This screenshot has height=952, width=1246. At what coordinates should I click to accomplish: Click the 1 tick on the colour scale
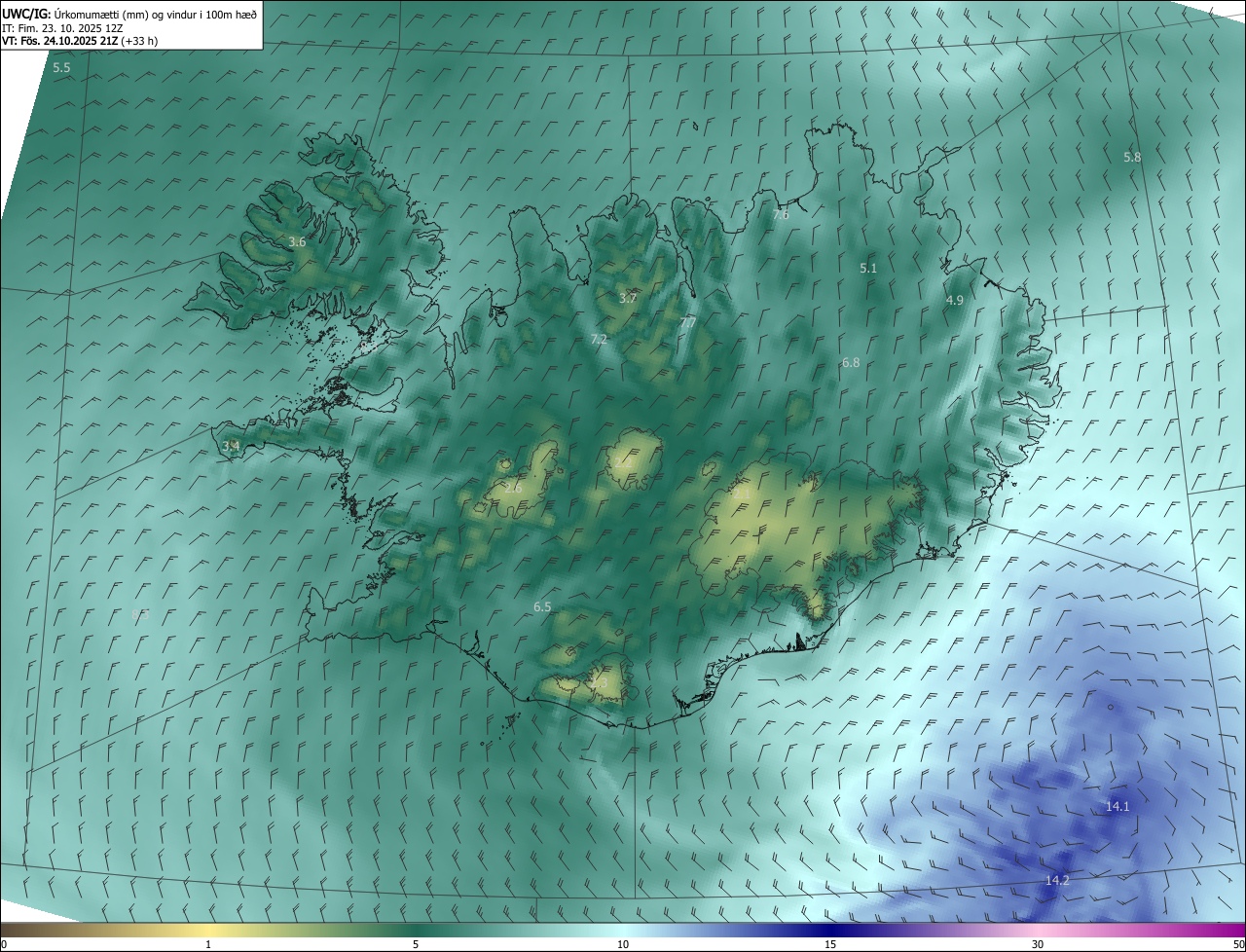point(208,944)
